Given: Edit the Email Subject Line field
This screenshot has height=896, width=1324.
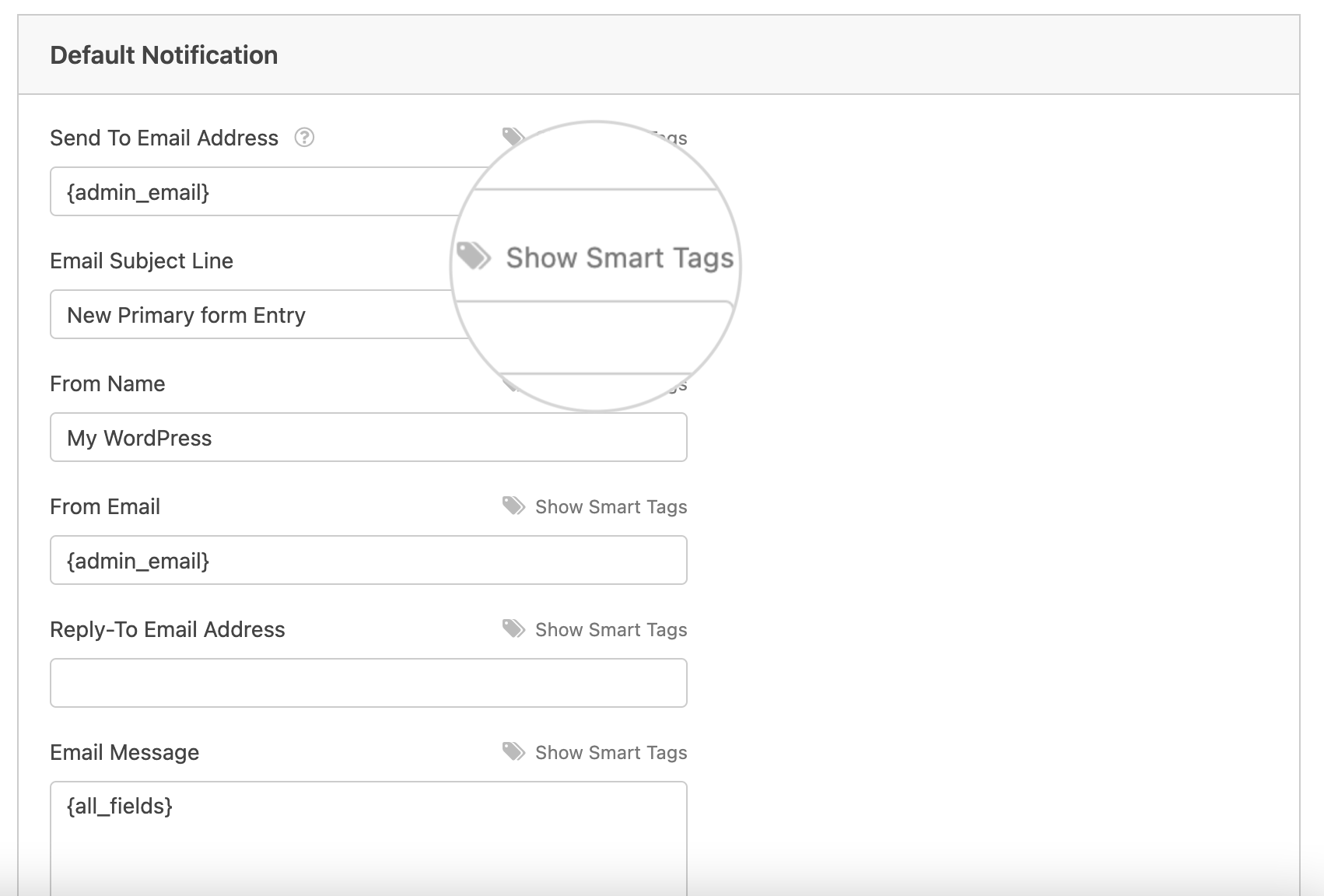Looking at the screenshot, I should (x=369, y=314).
